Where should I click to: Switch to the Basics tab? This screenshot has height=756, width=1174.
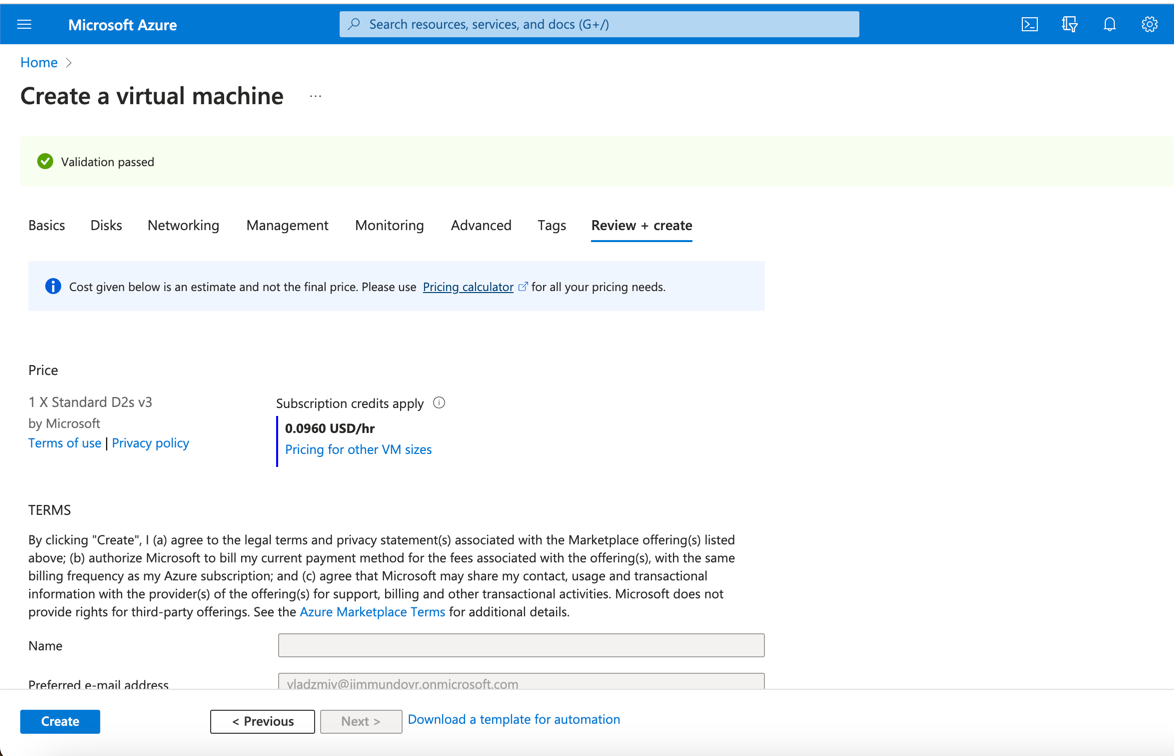[46, 225]
